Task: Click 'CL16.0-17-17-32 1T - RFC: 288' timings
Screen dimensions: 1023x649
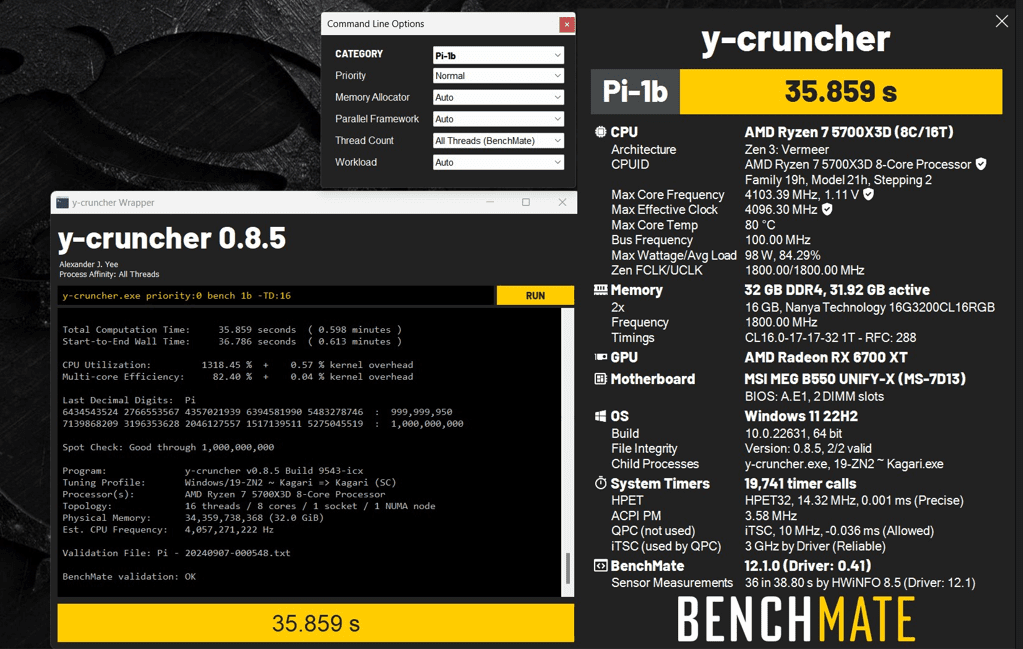Action: point(831,337)
